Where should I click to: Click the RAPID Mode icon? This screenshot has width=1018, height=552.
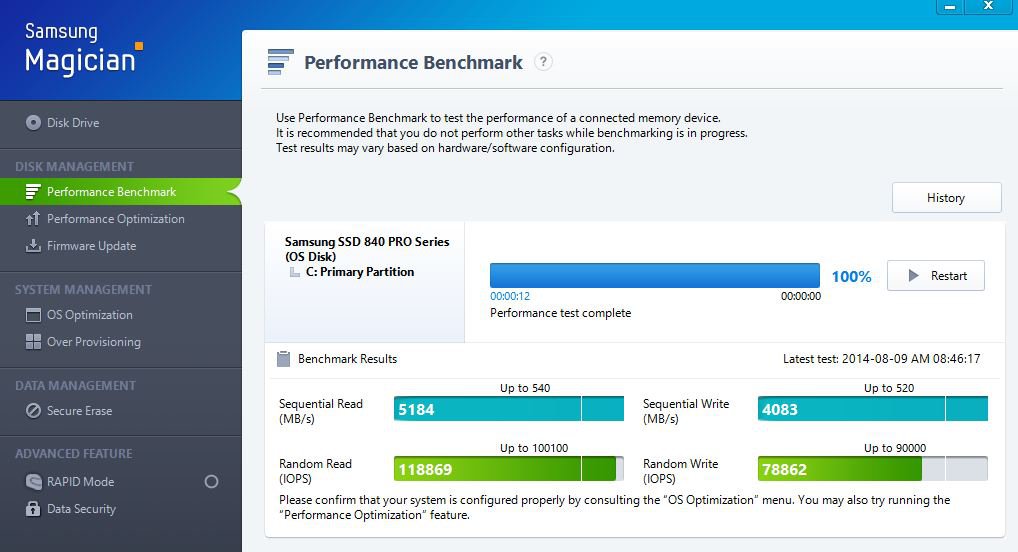(33, 481)
